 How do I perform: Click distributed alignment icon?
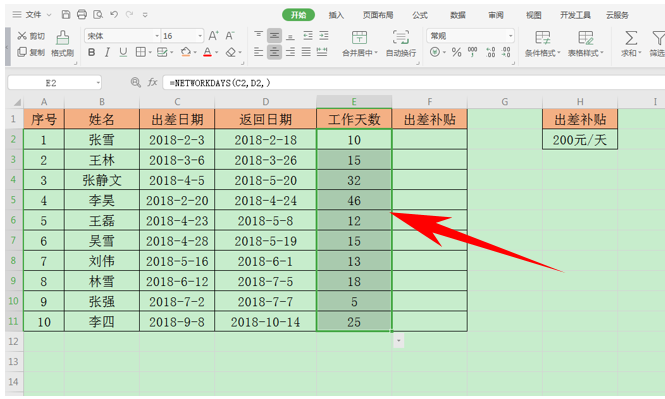(322, 52)
